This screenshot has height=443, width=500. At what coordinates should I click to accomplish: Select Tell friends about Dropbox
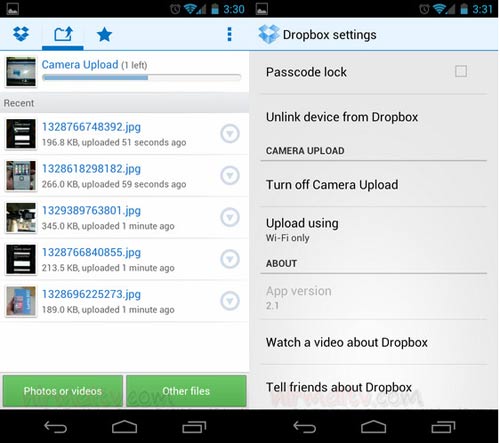[x=373, y=387]
